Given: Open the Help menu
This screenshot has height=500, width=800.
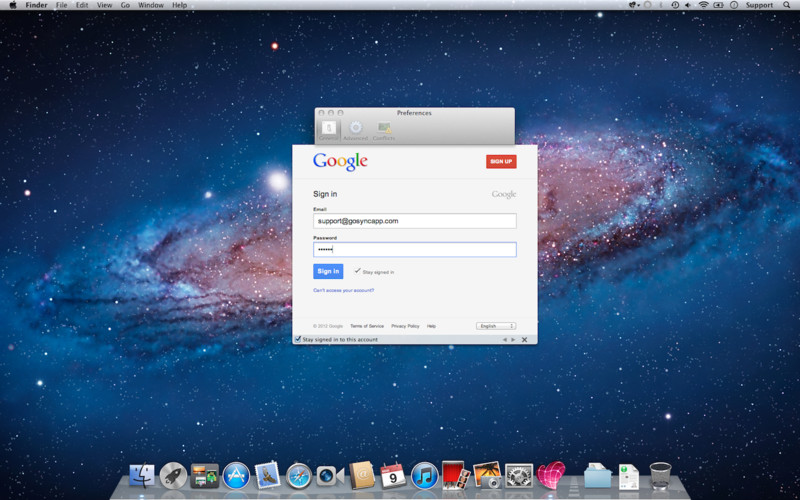Looking at the screenshot, I should [x=180, y=5].
